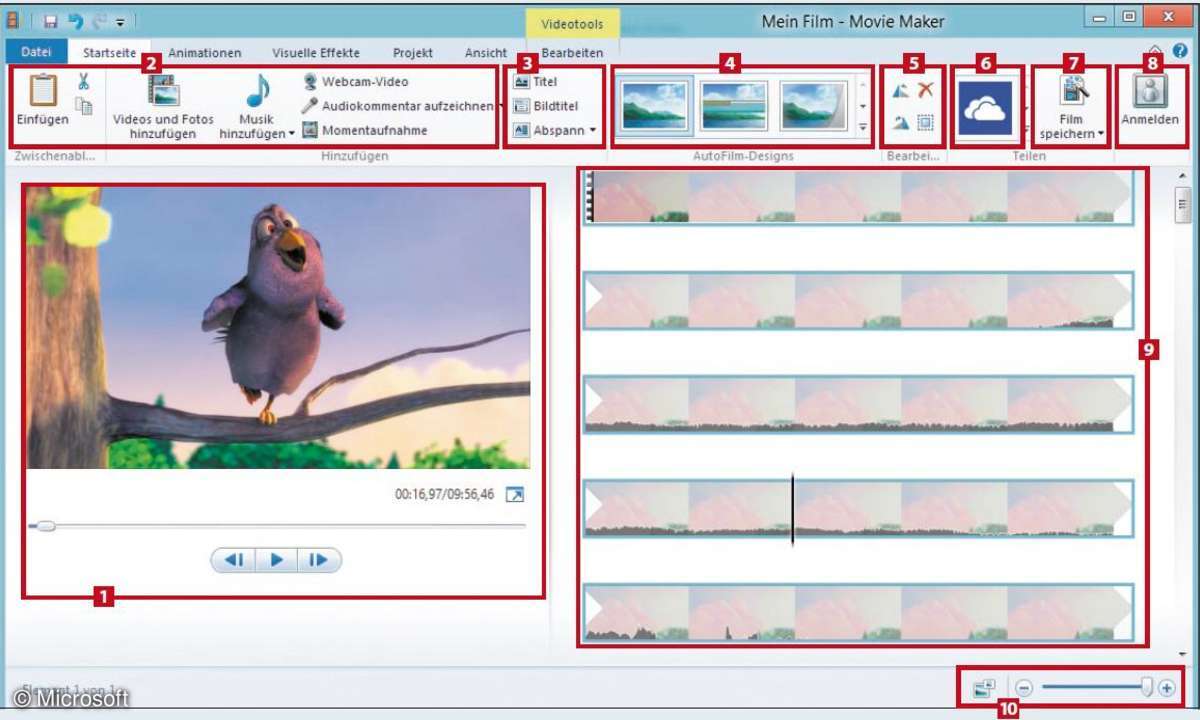This screenshot has height=720, width=1200.
Task: Rotate left using the upper rotate icon
Action: coord(900,91)
